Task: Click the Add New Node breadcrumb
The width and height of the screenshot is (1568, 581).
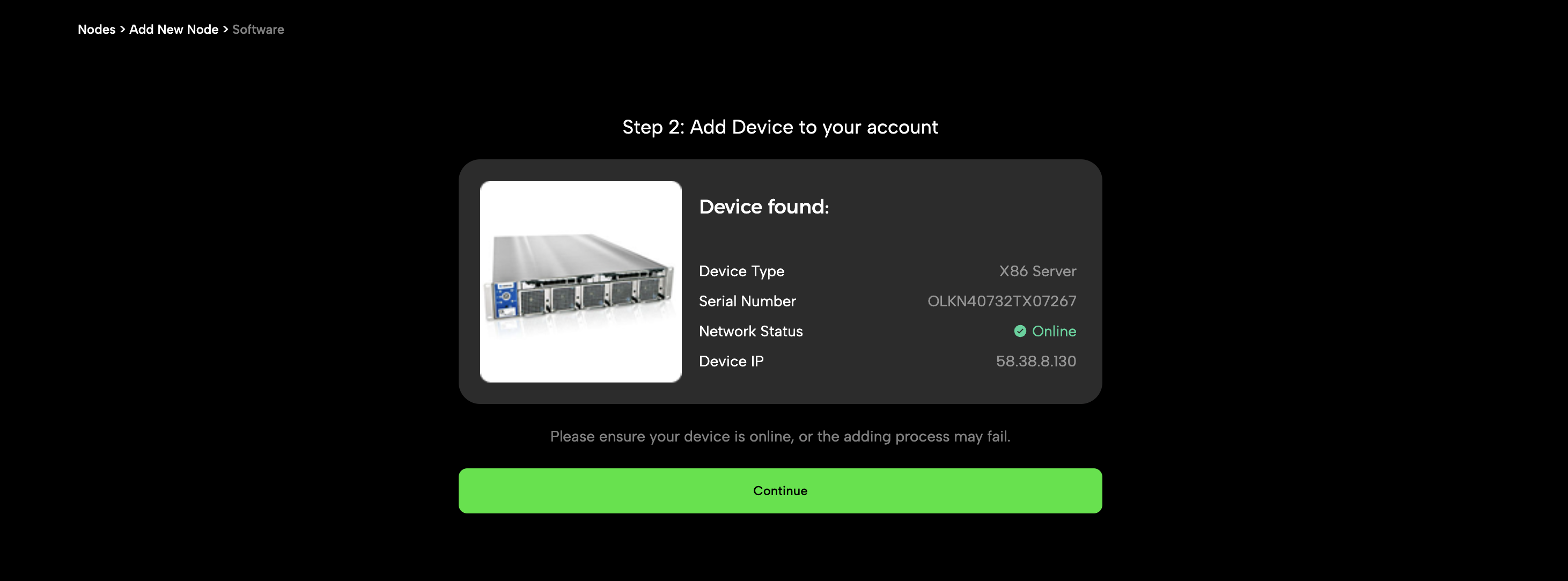Action: [x=174, y=29]
